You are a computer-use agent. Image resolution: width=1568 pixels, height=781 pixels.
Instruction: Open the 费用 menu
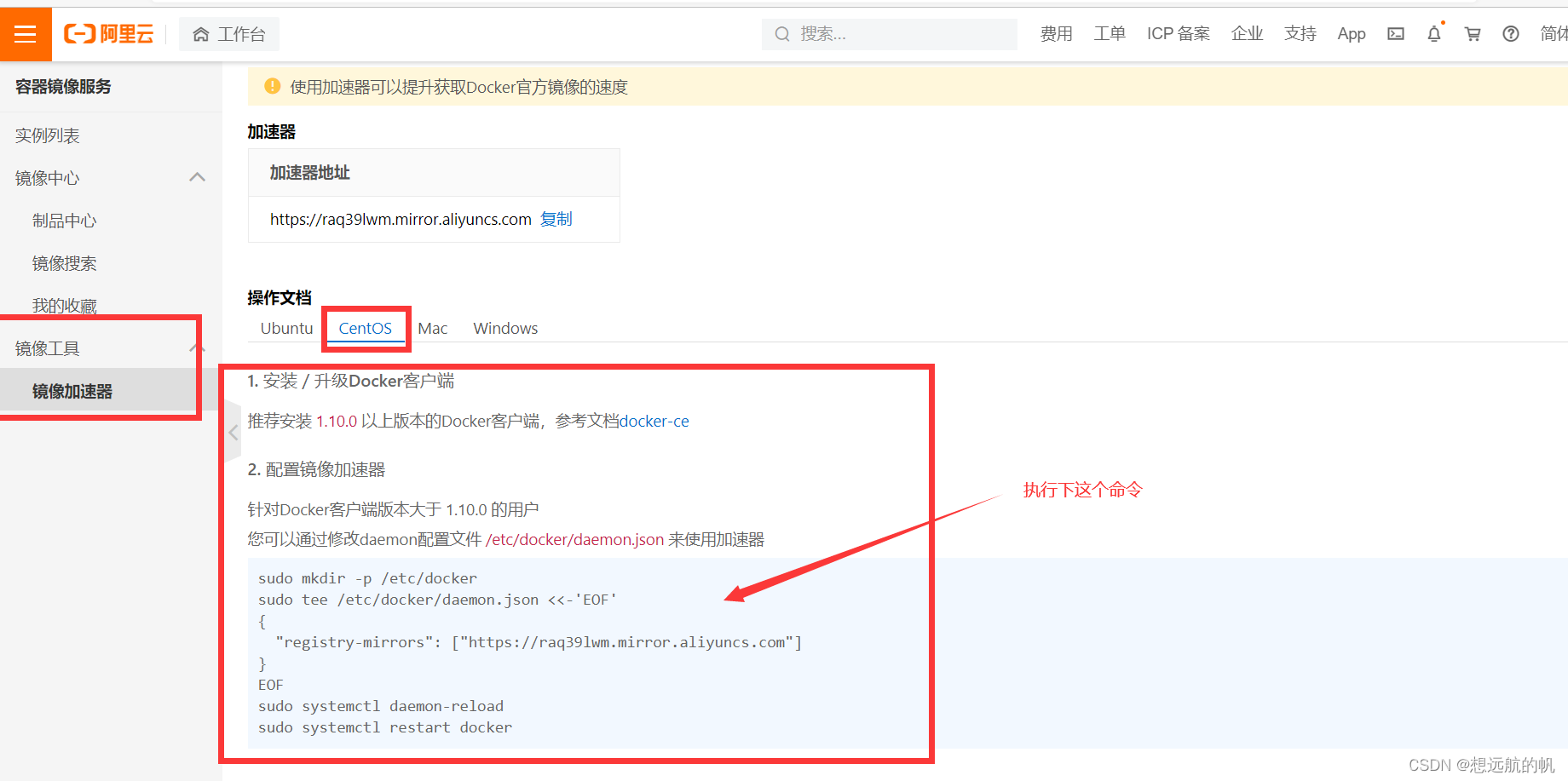pyautogui.click(x=1056, y=34)
